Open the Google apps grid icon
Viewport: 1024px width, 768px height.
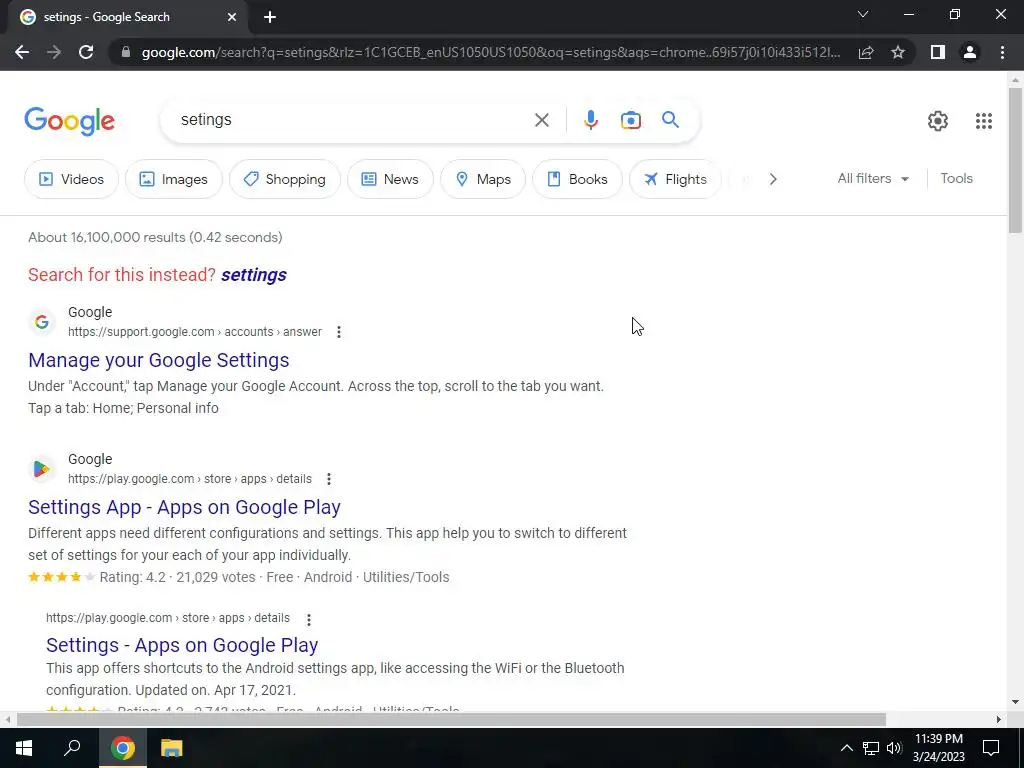coord(984,121)
